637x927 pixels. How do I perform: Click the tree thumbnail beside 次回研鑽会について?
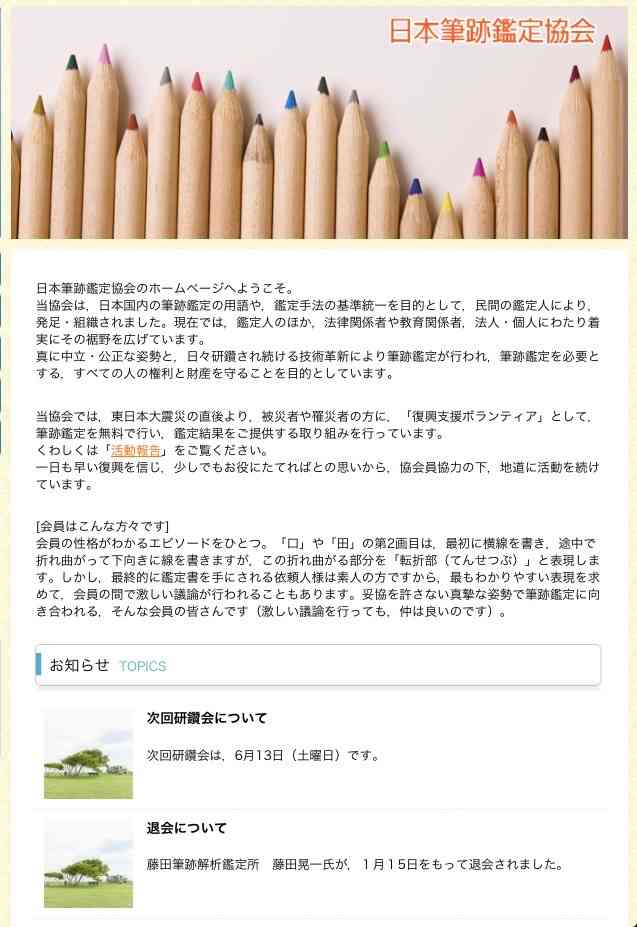pos(89,754)
